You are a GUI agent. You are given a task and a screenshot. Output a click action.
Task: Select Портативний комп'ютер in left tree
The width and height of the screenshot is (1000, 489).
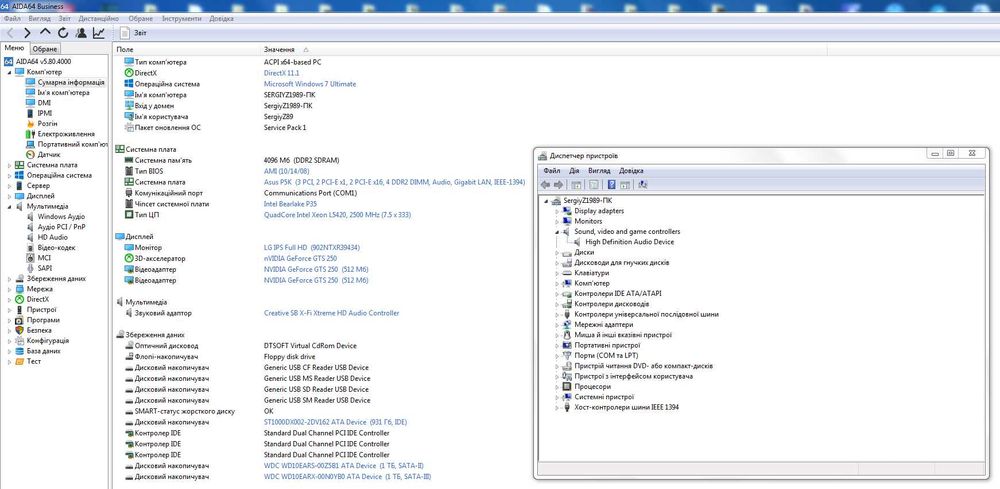click(72, 144)
